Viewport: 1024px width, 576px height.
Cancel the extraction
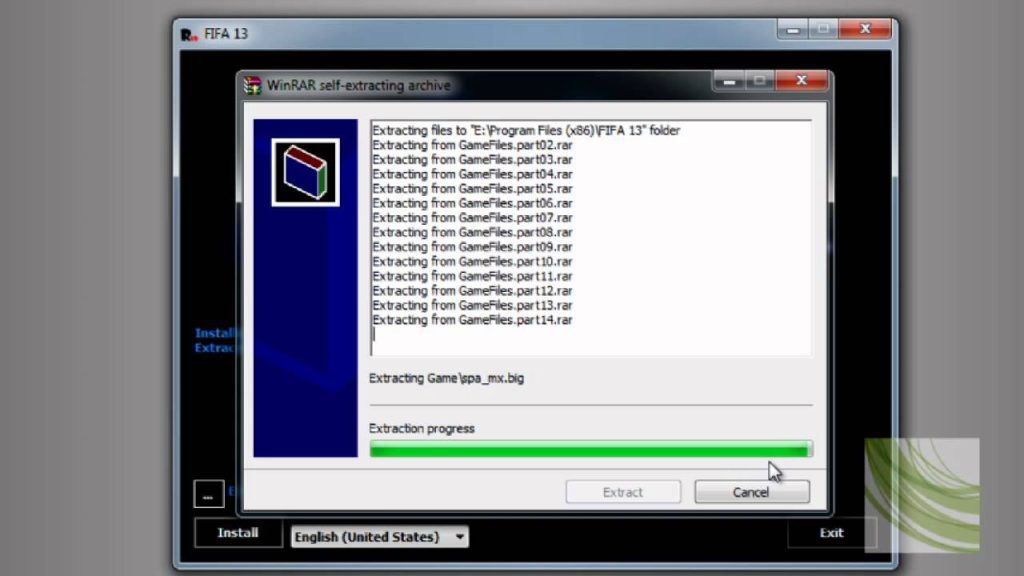751,492
